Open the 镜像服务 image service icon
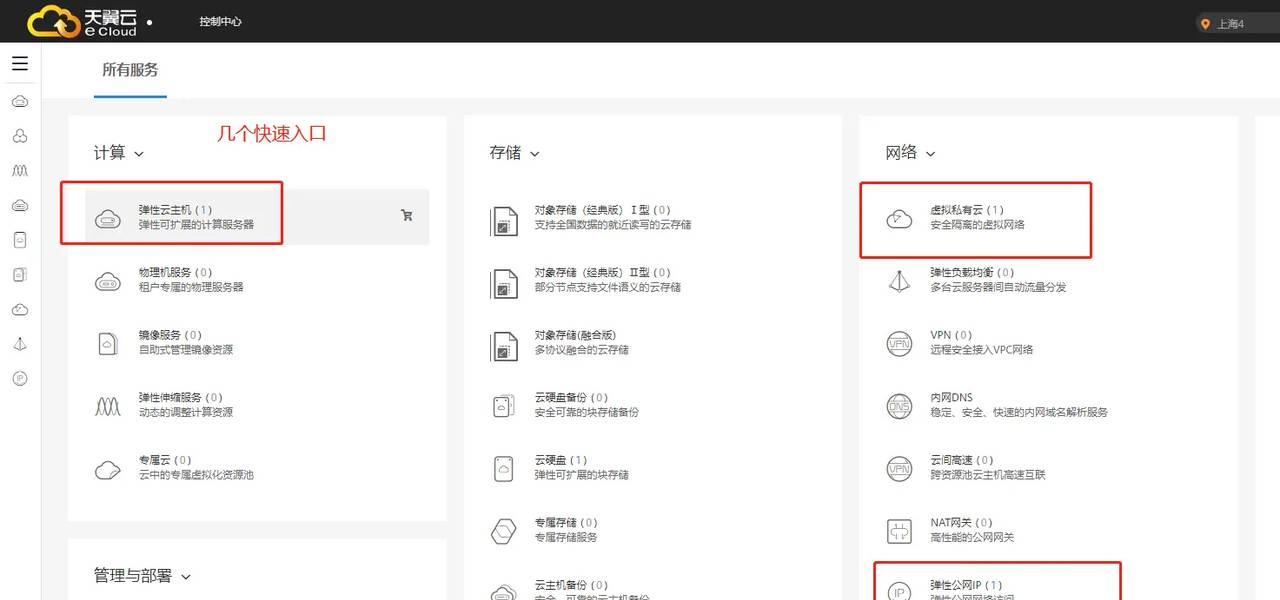This screenshot has height=600, width=1280. 108,344
